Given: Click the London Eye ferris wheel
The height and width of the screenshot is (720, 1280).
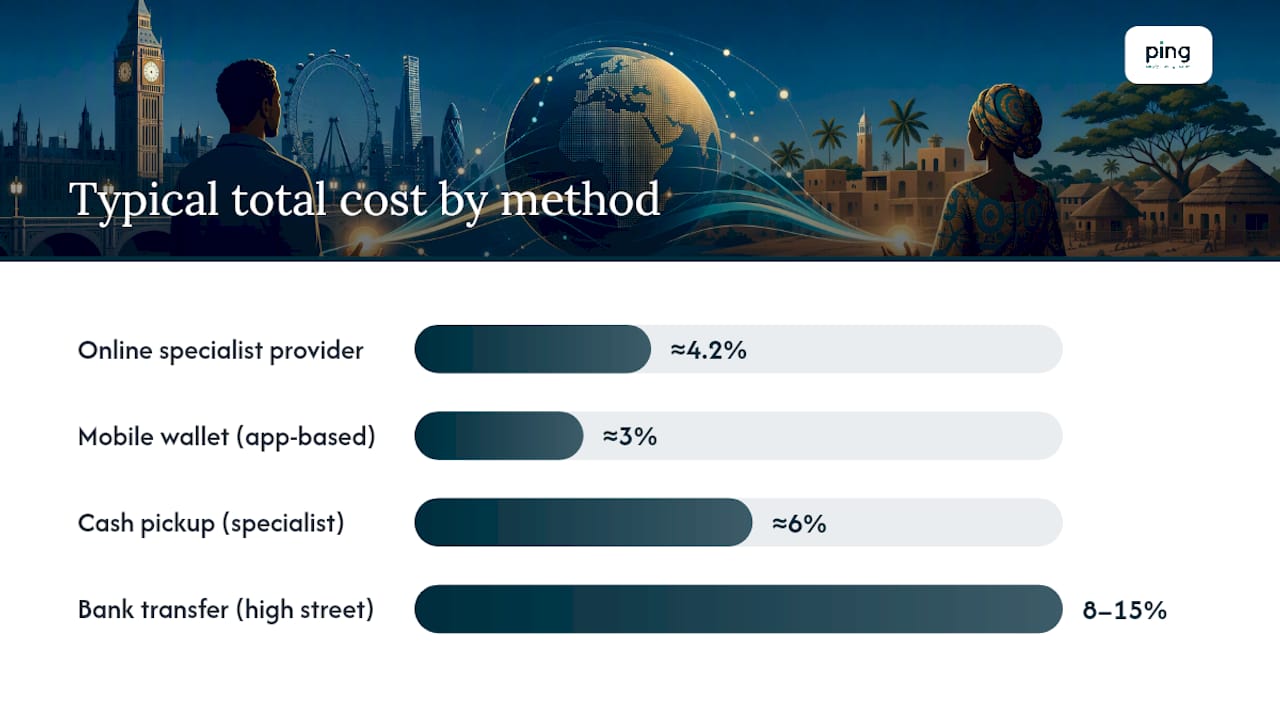Looking at the screenshot, I should click(331, 113).
